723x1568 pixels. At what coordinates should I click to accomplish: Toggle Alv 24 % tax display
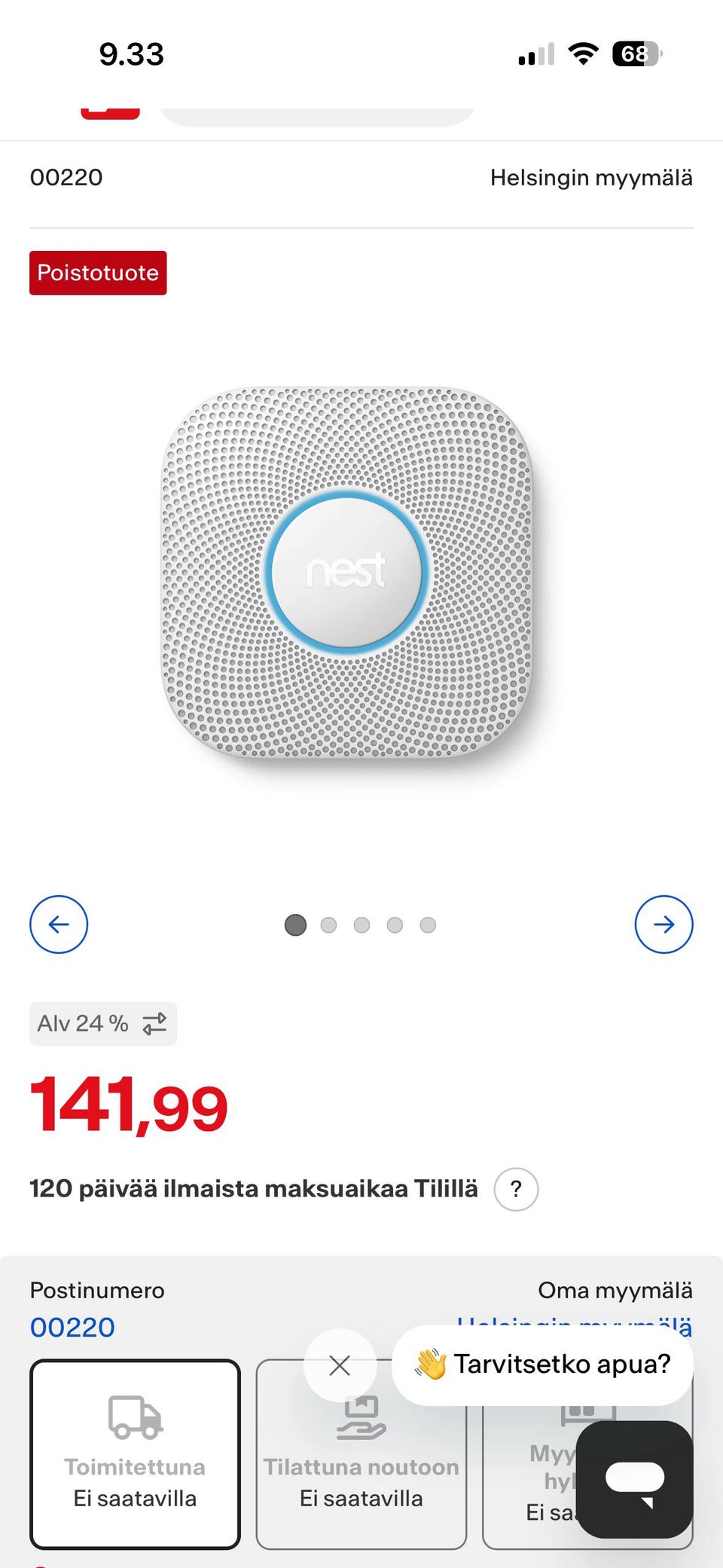[x=103, y=1023]
